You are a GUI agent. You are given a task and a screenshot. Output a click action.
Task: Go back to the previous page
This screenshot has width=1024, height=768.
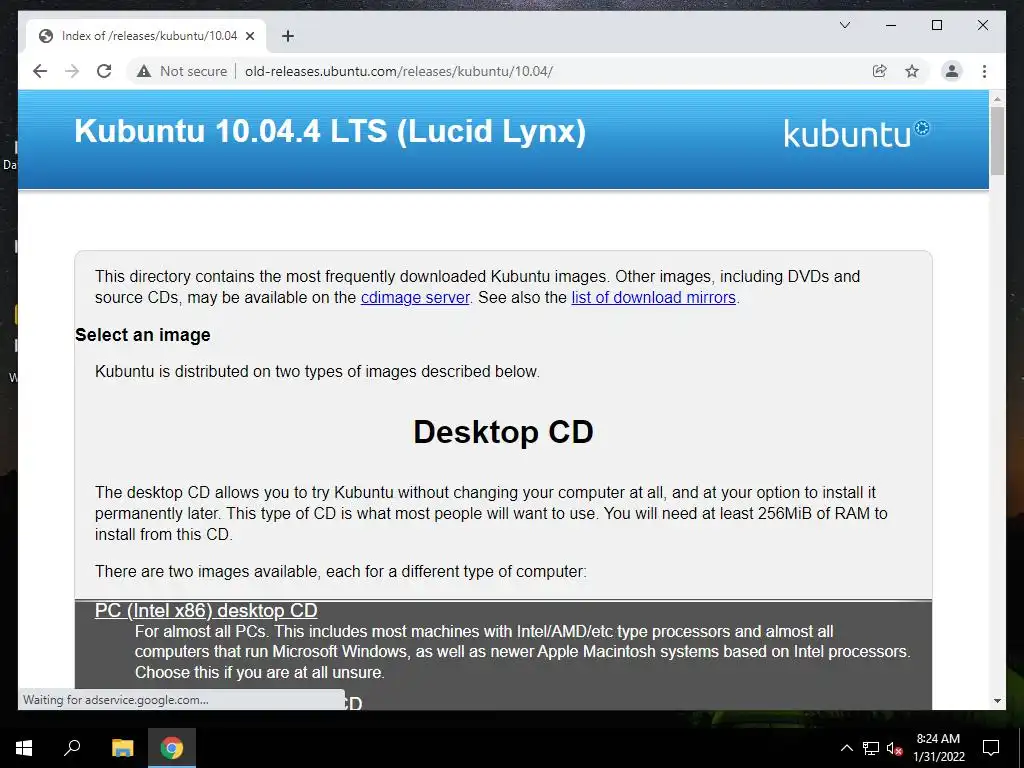40,71
